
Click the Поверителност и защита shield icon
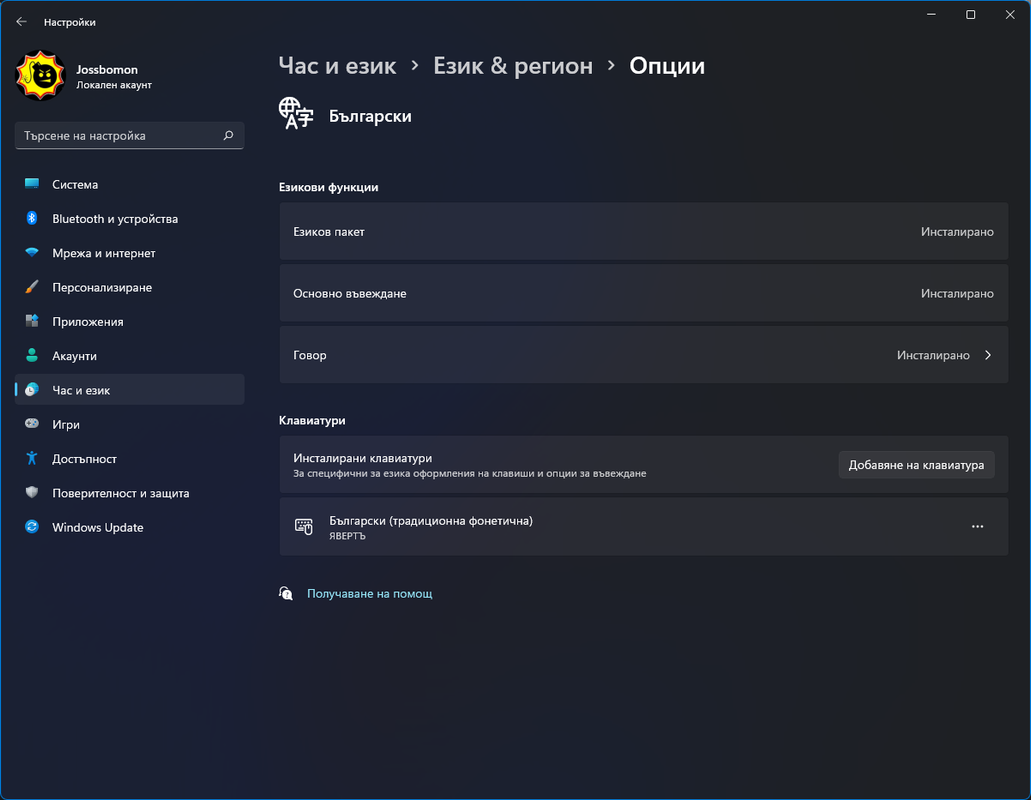32,492
